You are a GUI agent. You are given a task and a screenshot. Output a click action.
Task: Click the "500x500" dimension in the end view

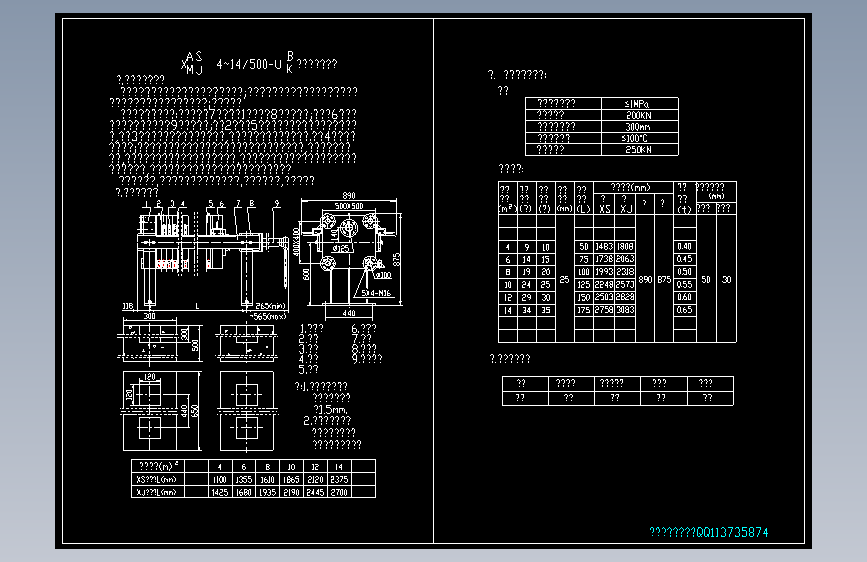coord(349,206)
